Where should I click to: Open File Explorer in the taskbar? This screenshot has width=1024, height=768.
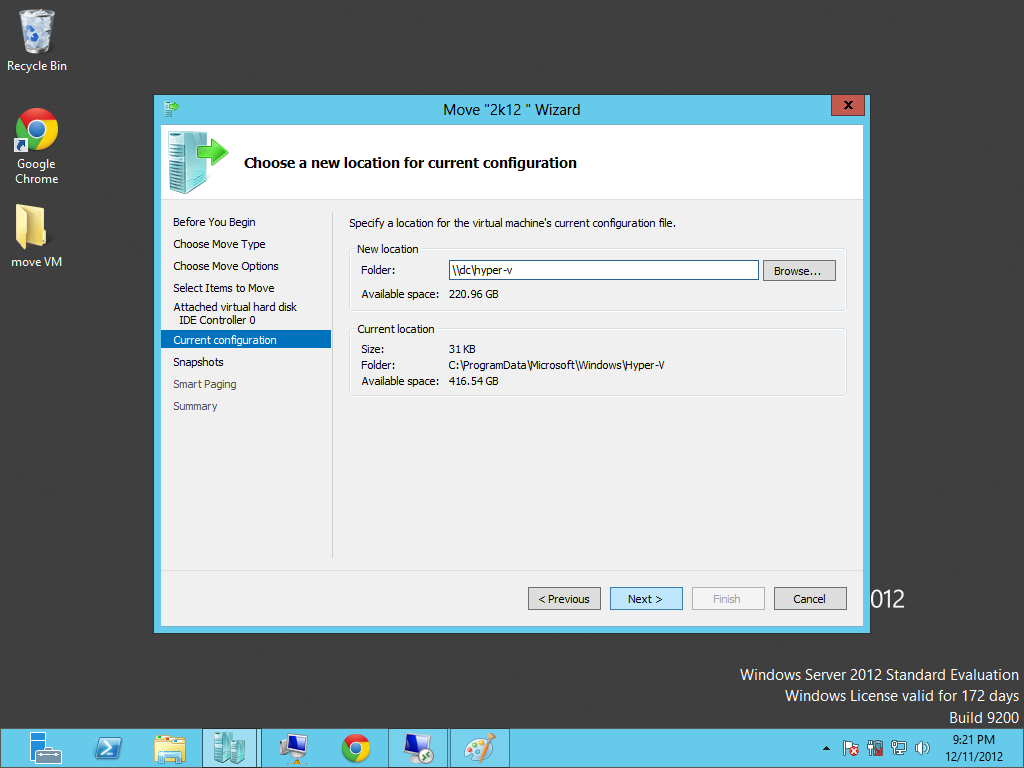(x=170, y=747)
